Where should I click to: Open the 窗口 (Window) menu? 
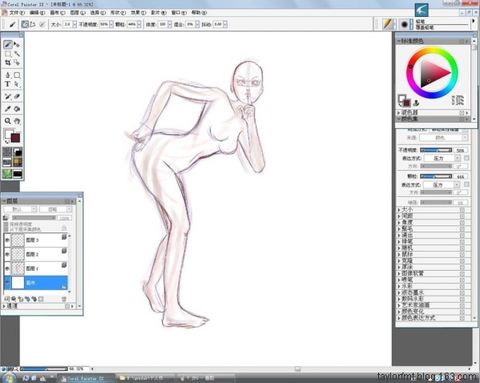coord(179,13)
